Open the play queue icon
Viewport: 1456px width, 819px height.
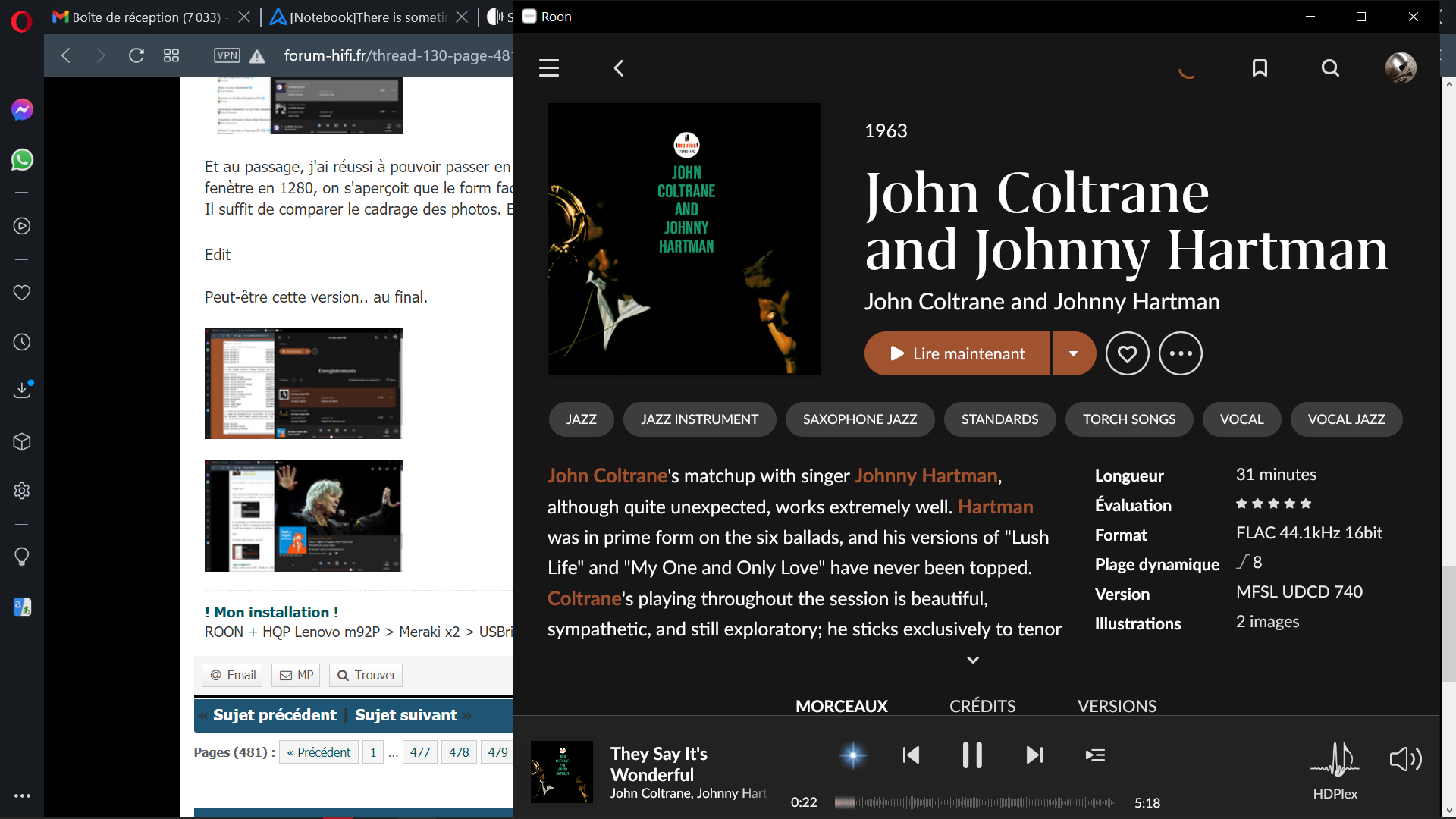pos(1095,755)
